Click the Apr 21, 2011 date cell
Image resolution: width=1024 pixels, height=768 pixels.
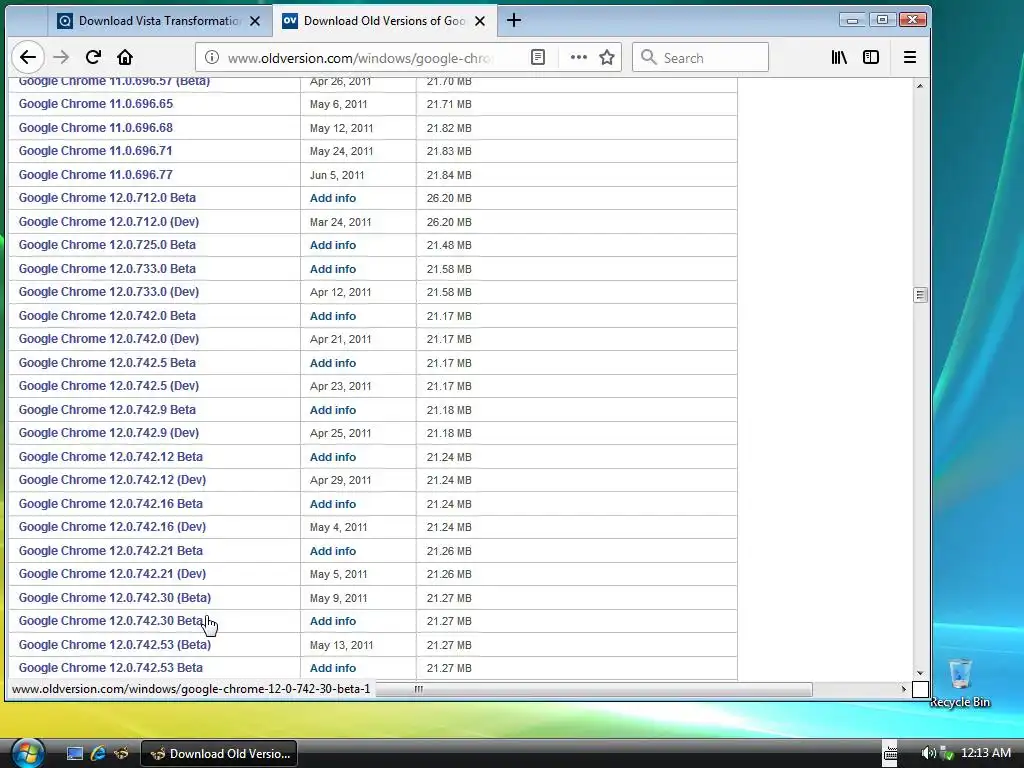340,340
